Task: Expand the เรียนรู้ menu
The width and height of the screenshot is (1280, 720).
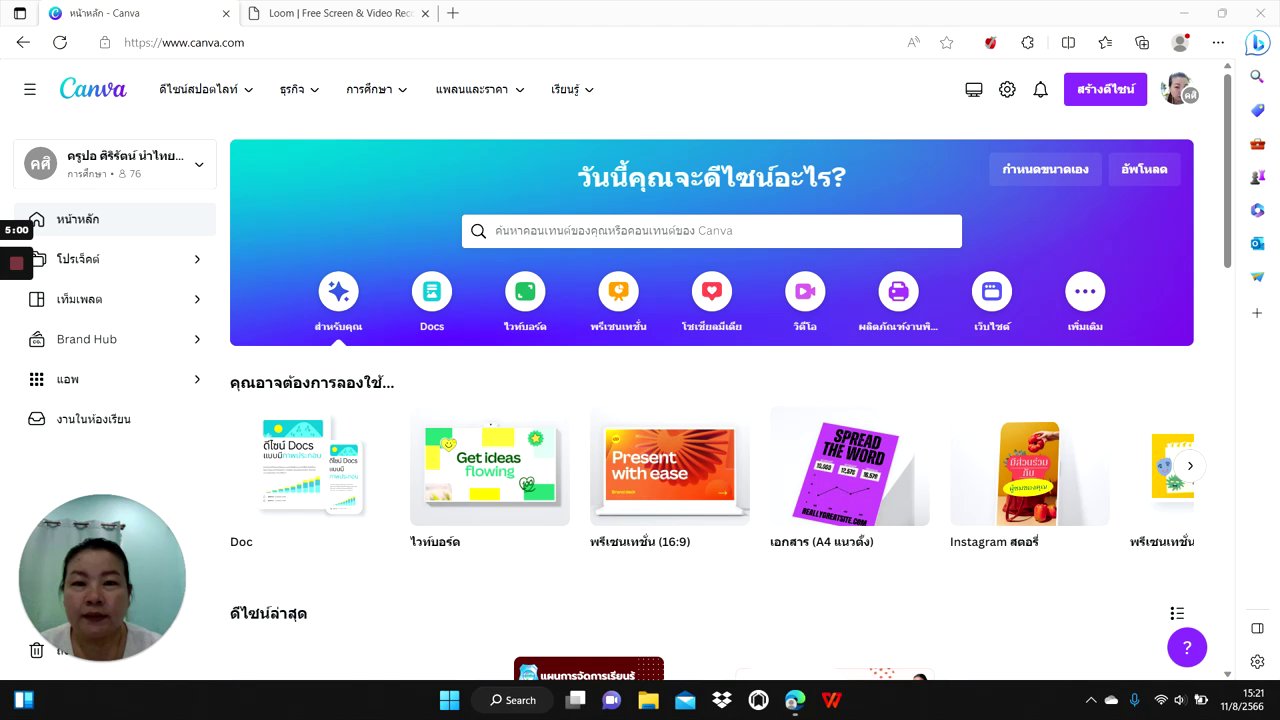Action: pos(572,89)
